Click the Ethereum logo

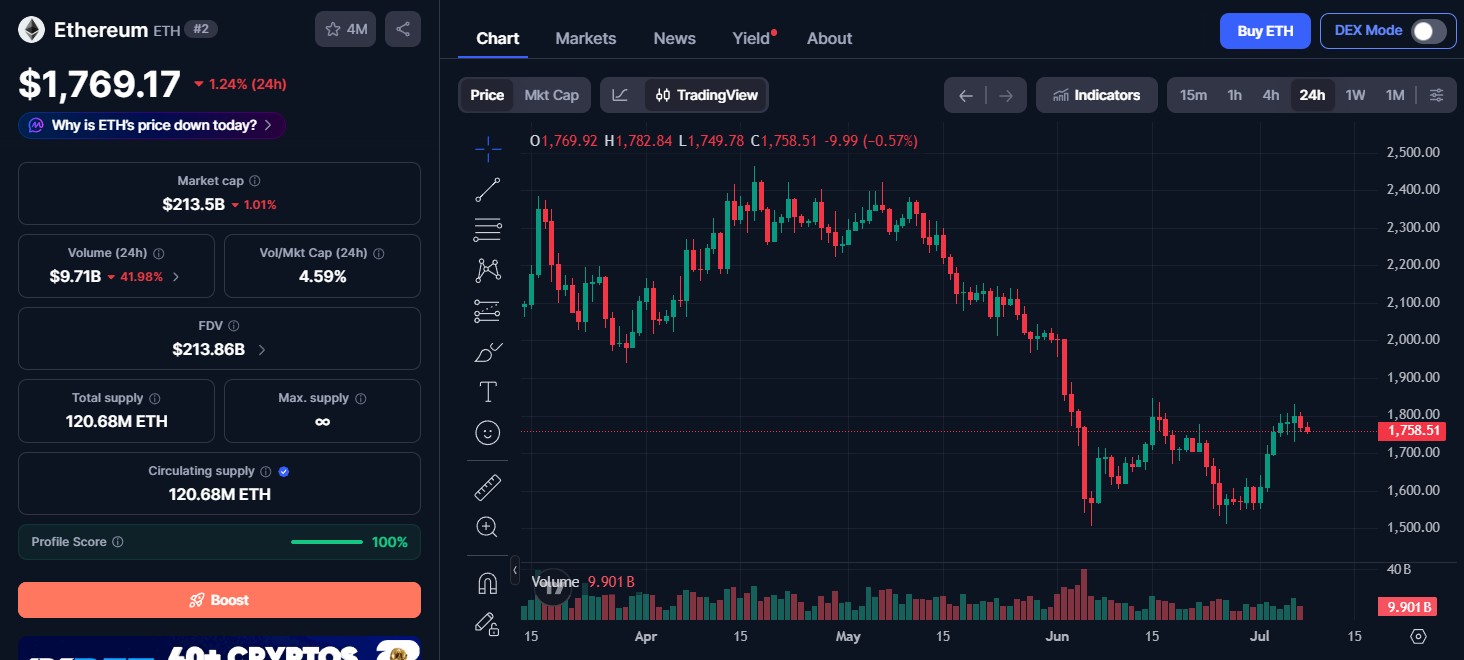point(31,30)
